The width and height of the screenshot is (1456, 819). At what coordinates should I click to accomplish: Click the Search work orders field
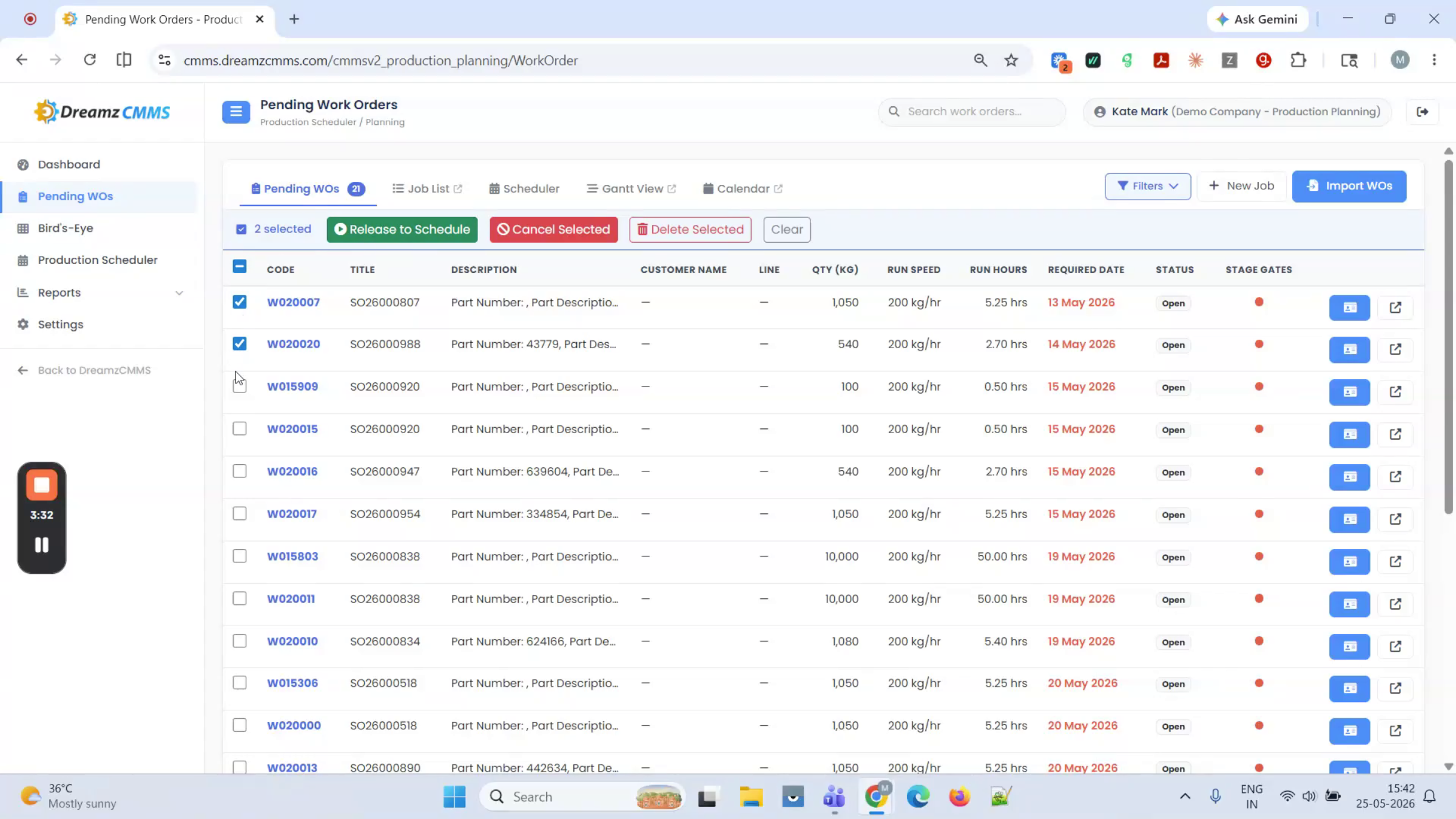point(972,112)
